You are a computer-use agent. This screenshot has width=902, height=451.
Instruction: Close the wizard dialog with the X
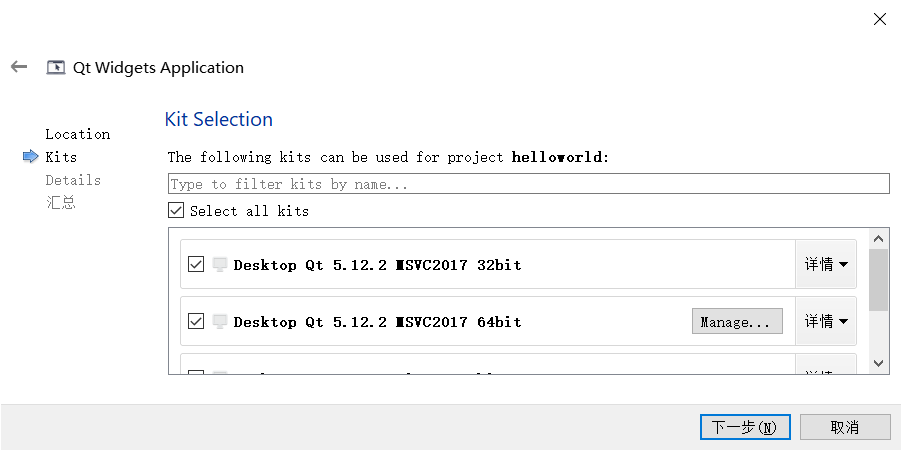pyautogui.click(x=880, y=19)
